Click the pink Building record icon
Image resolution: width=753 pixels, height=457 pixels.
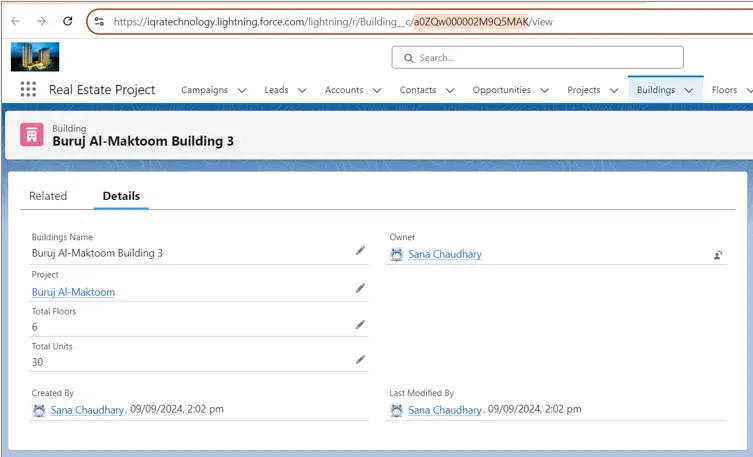point(32,134)
